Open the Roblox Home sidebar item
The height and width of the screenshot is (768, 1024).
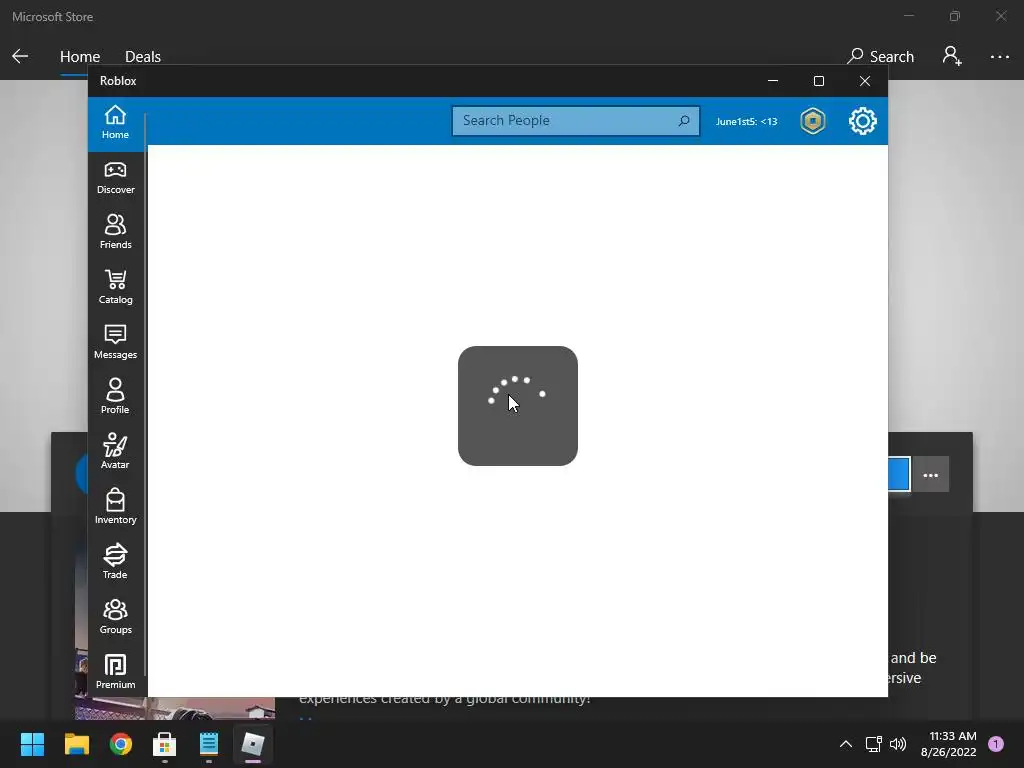[x=116, y=123]
